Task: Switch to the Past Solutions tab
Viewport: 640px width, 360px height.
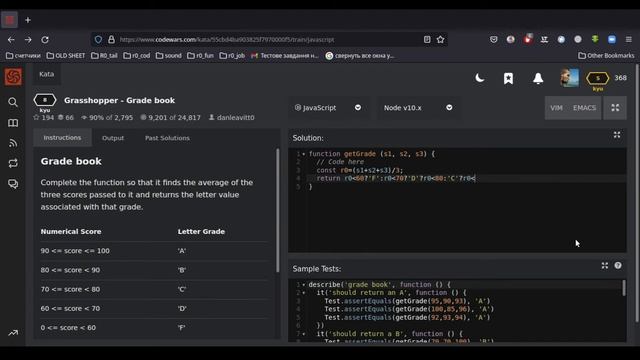Action: tap(167, 138)
